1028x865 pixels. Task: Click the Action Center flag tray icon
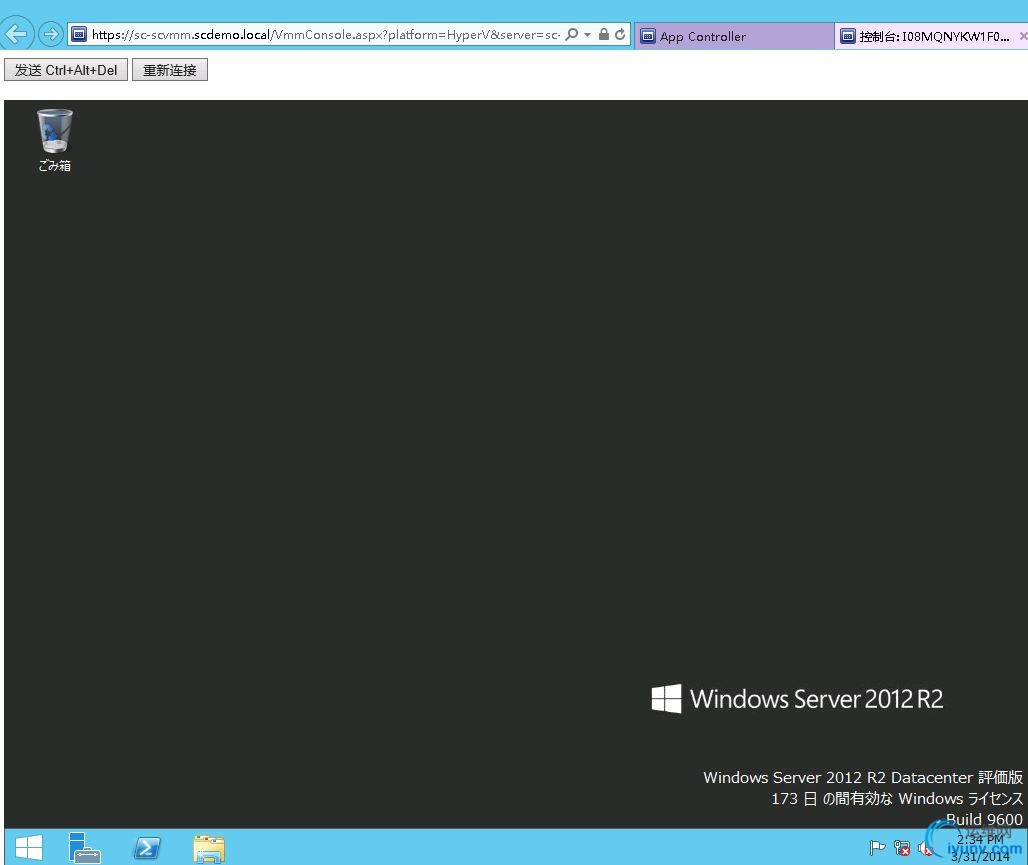877,848
